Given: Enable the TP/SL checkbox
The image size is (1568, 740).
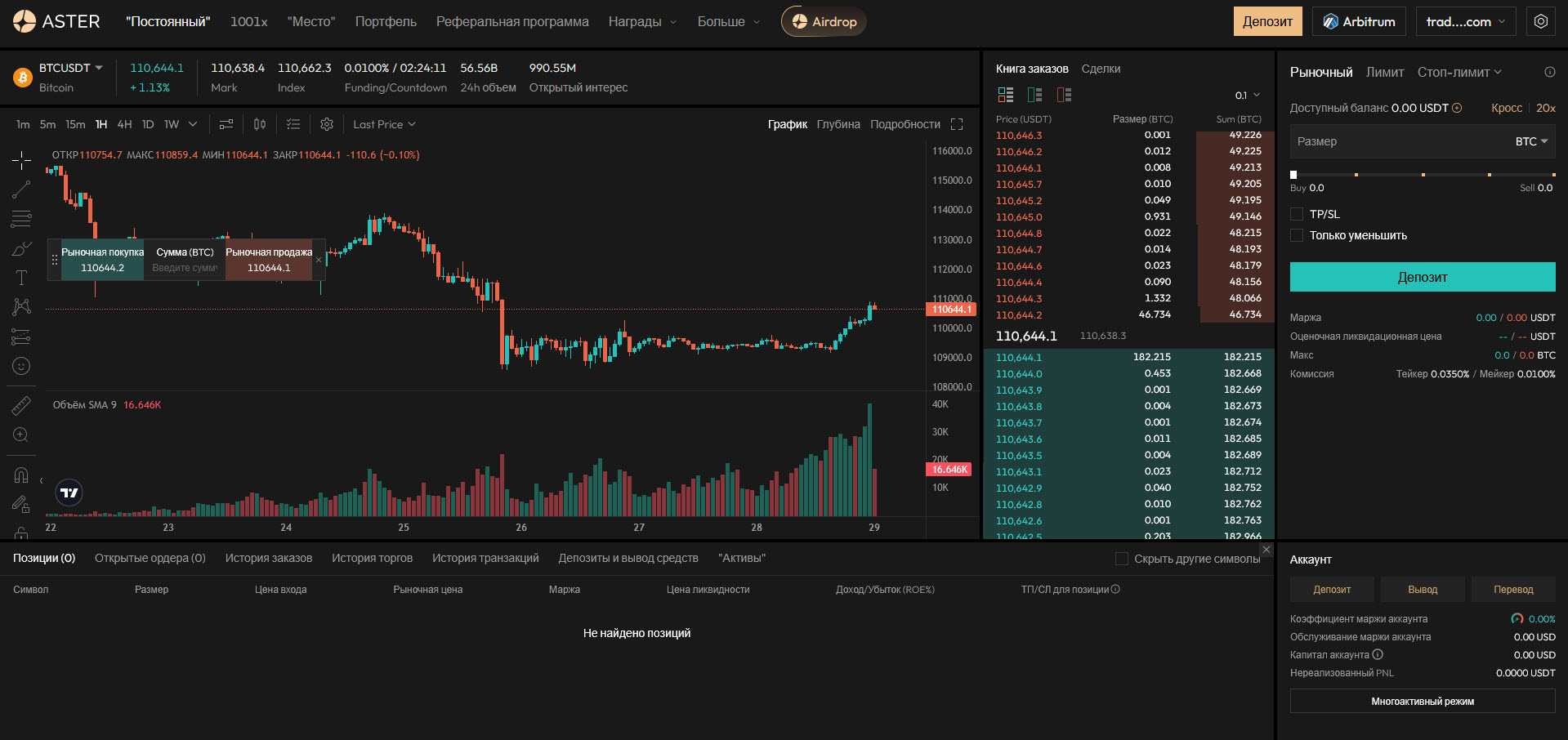Looking at the screenshot, I should 1297,214.
